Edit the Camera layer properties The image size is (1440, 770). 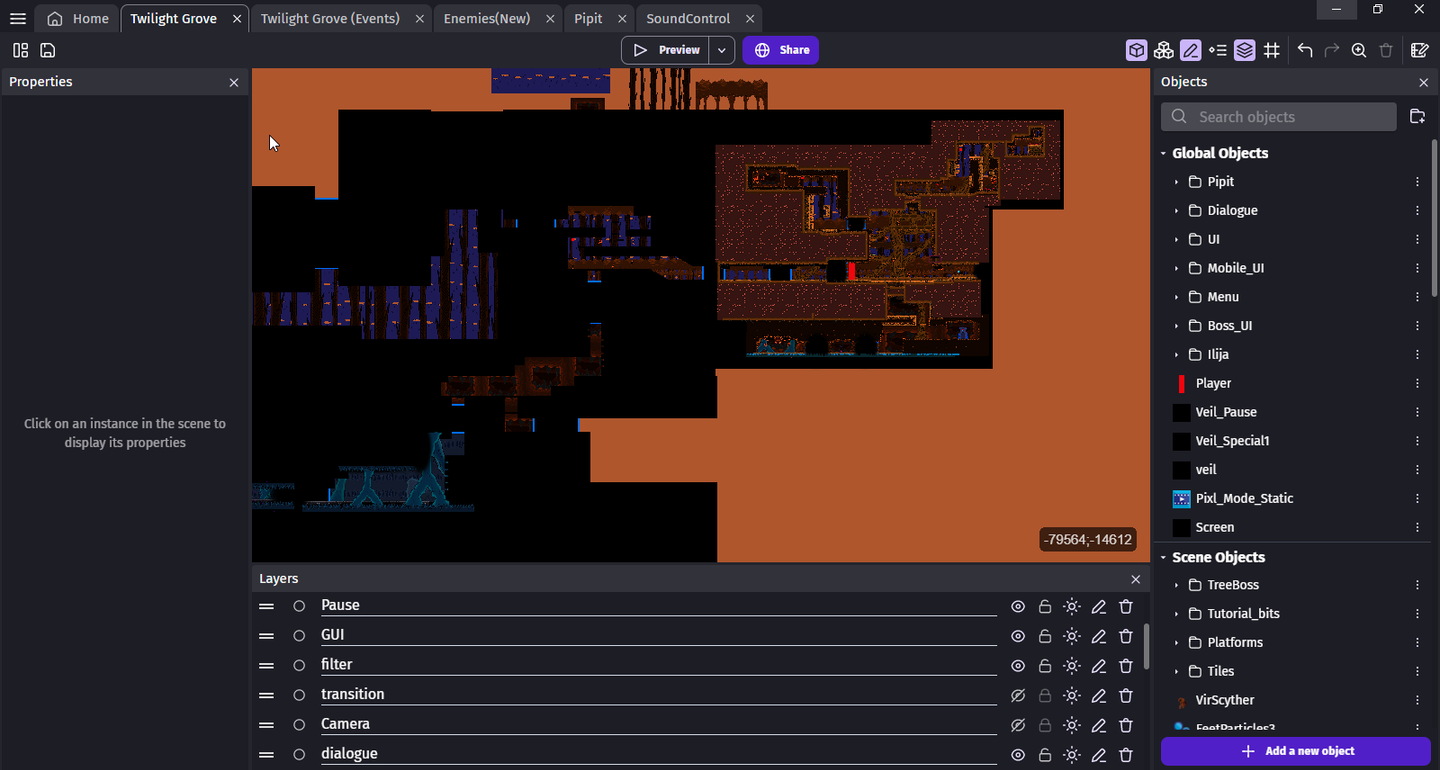pyautogui.click(x=1099, y=725)
